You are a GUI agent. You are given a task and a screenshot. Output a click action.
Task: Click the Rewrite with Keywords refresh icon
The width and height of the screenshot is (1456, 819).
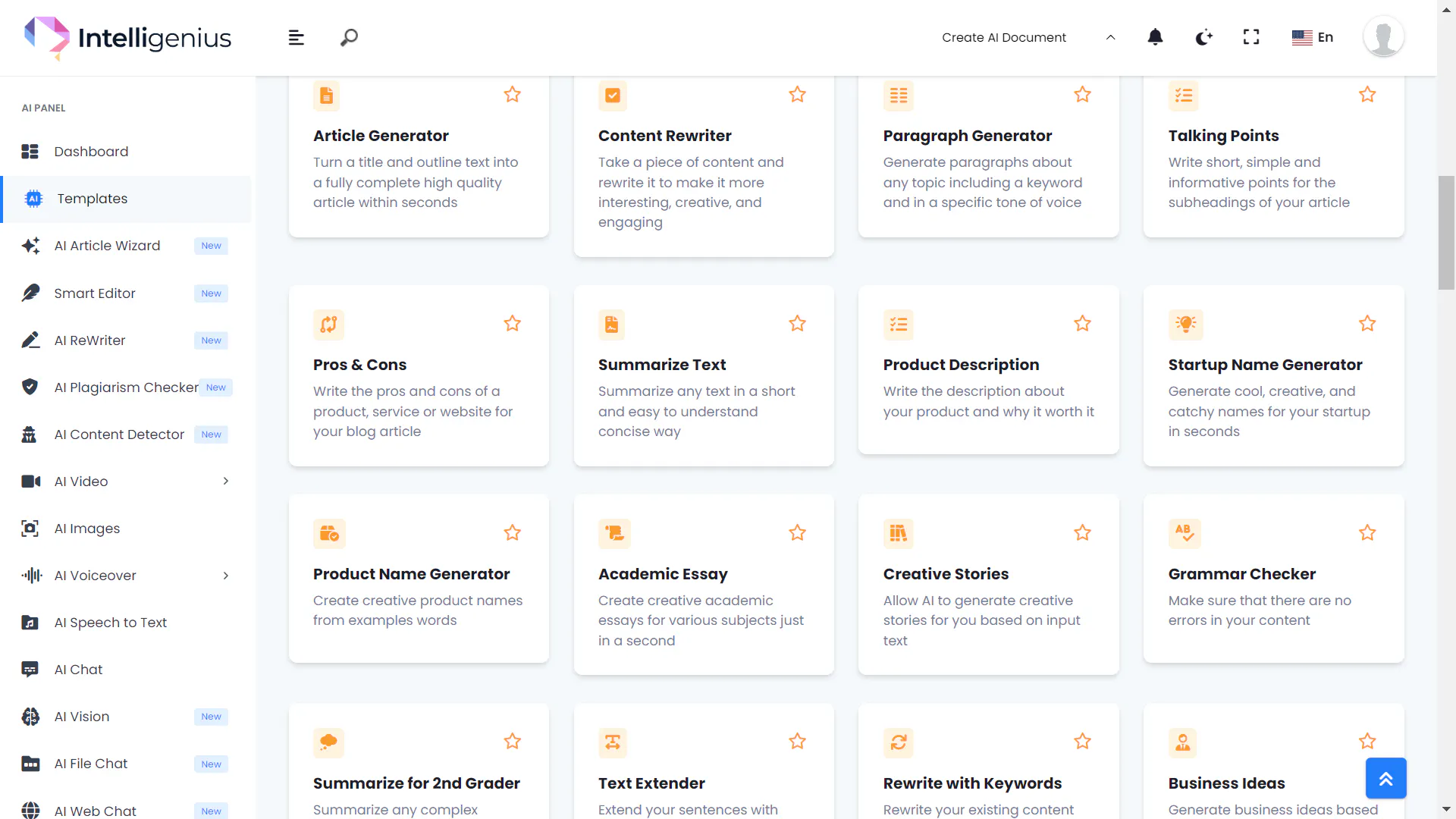point(899,742)
